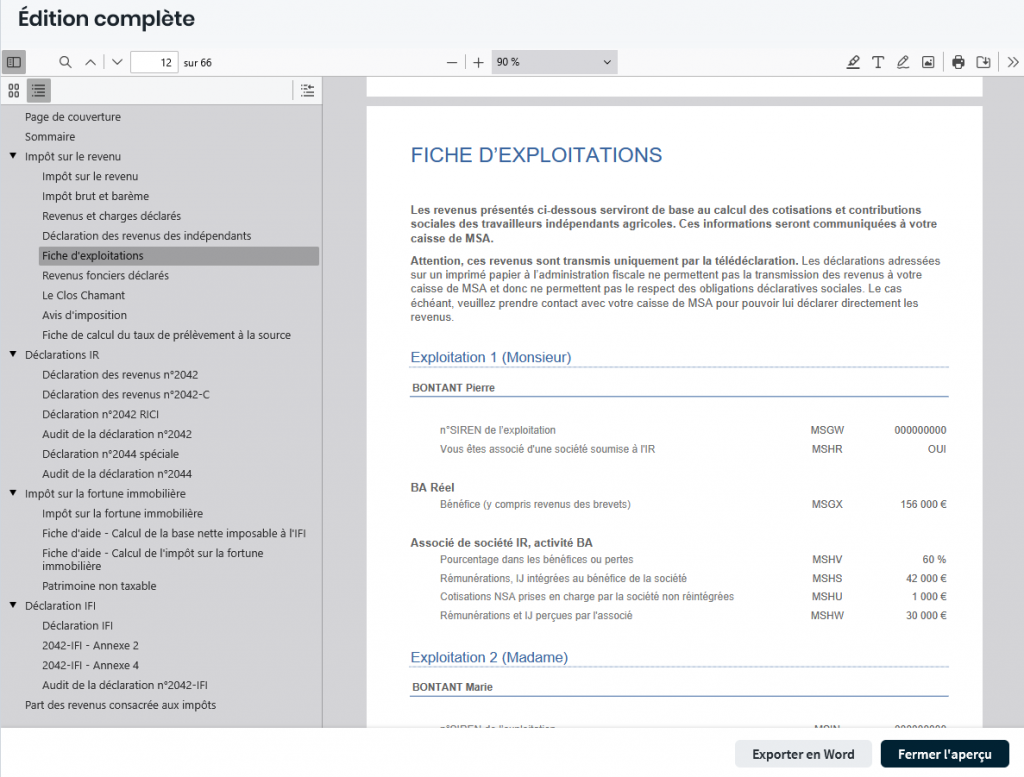The height and width of the screenshot is (777, 1024).
Task: Click the MSHR value OUI
Action: (x=936, y=449)
